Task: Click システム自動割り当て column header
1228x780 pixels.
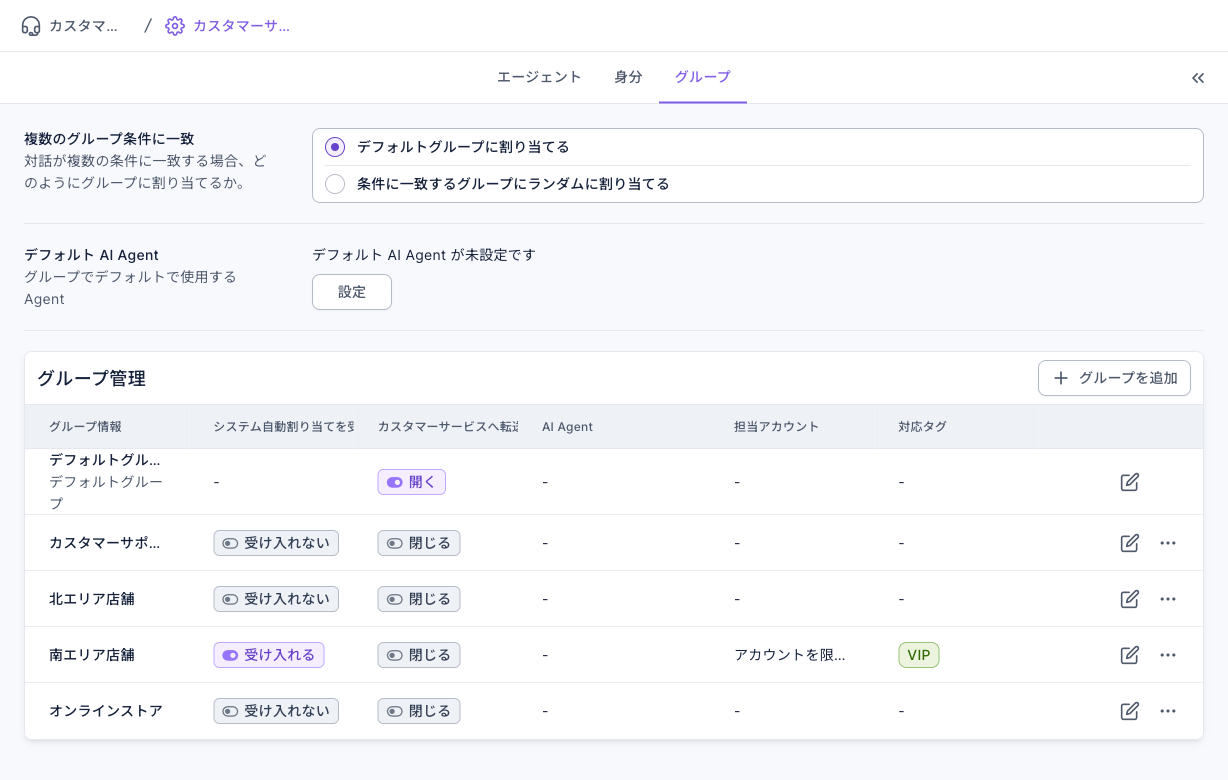Action: (x=283, y=426)
